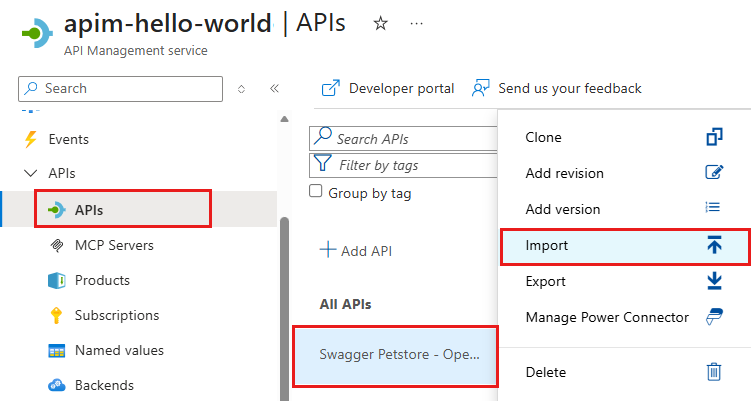
Task: Click the Add API button label
Action: click(366, 251)
